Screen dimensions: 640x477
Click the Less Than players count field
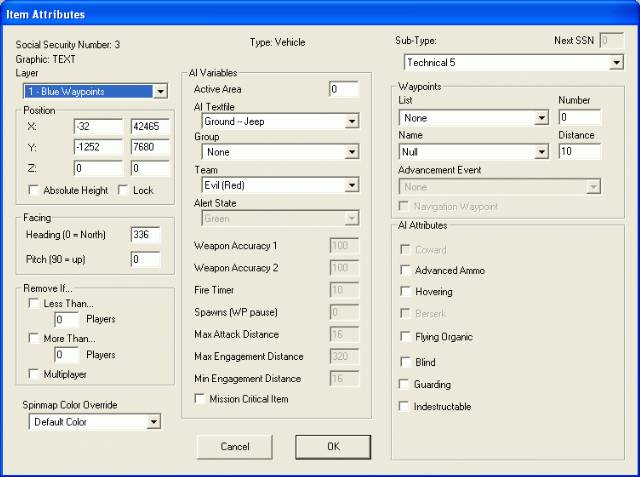tap(67, 319)
